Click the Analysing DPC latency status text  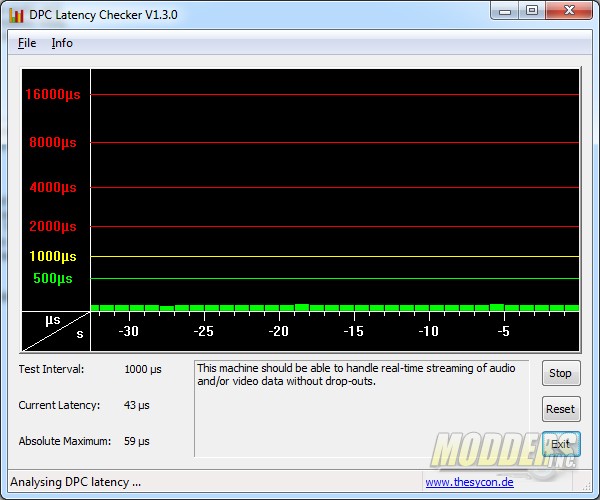pyautogui.click(x=75, y=482)
